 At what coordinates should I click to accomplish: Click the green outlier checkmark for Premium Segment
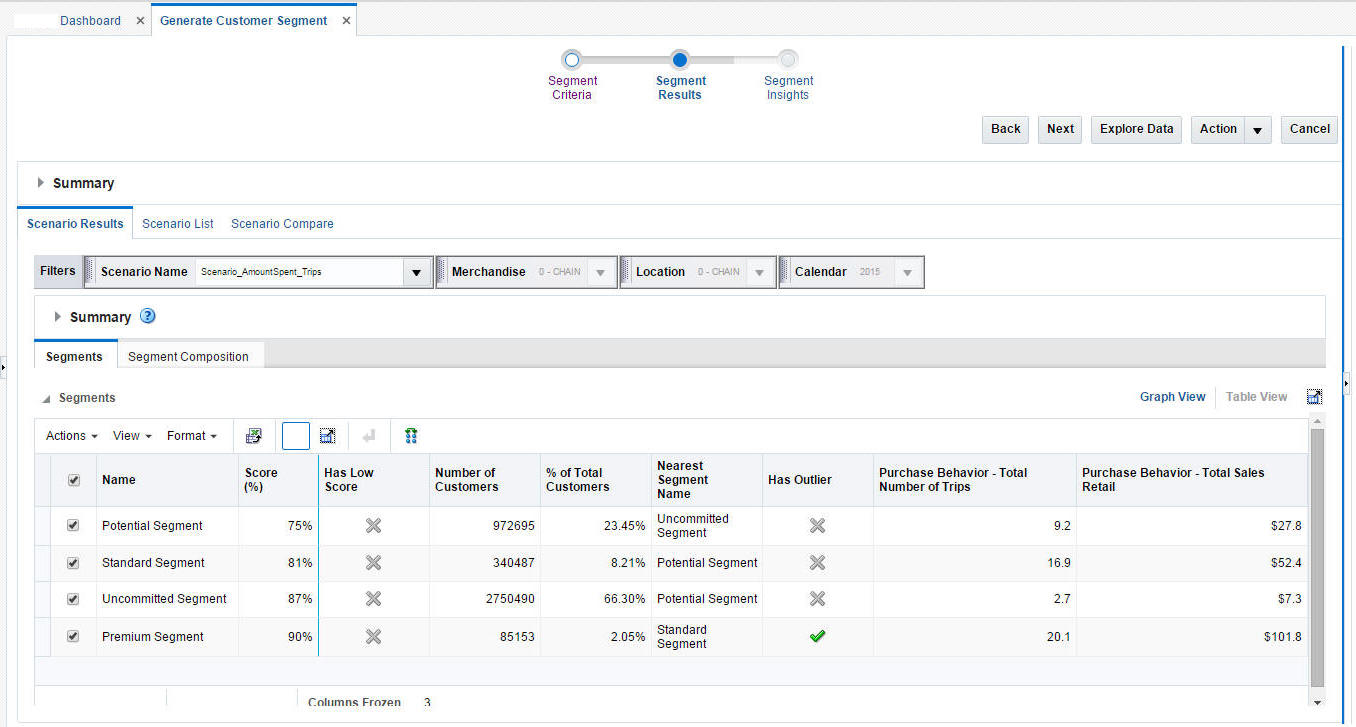[x=817, y=636]
